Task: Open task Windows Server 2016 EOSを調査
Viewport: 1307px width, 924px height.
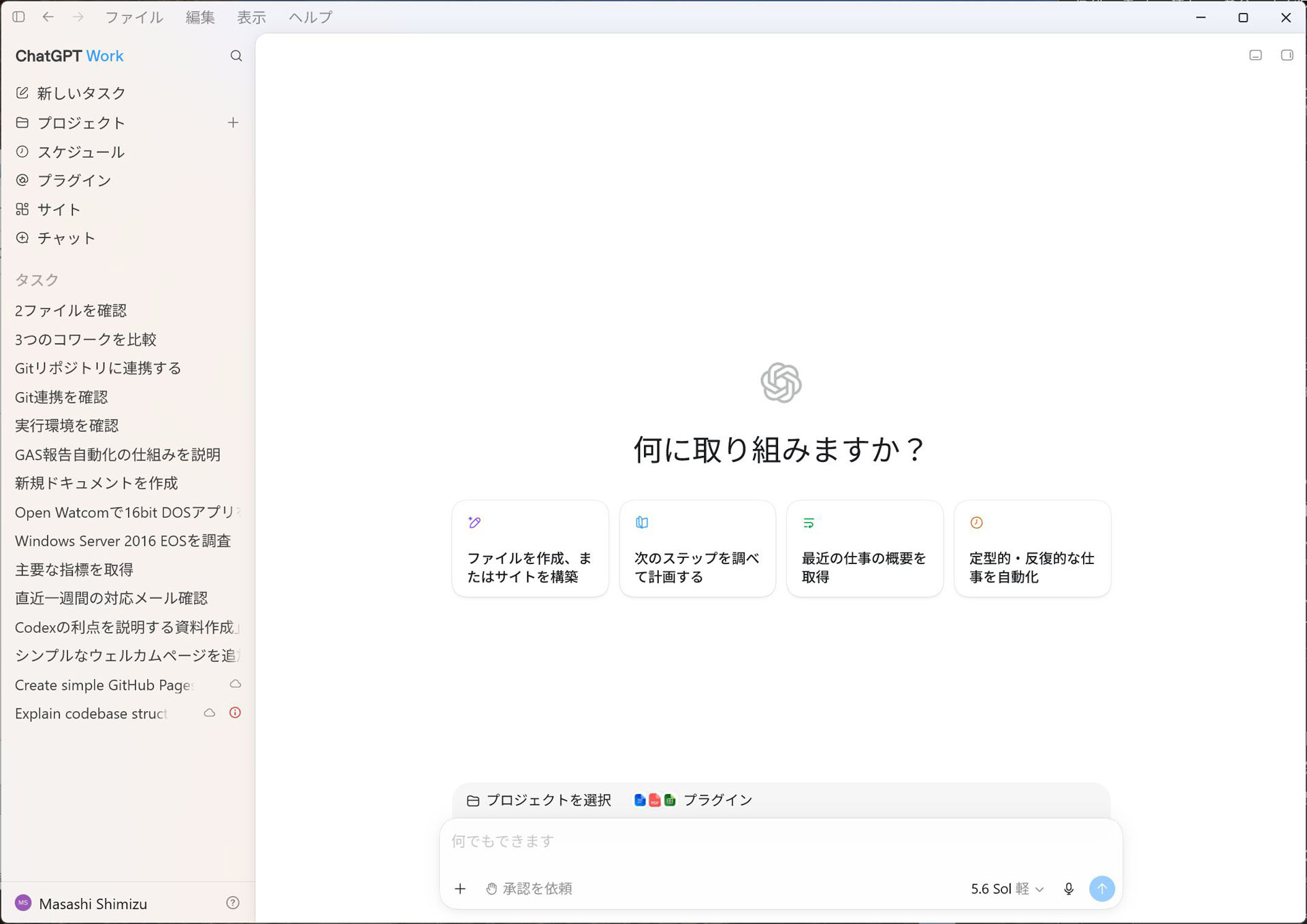Action: (x=127, y=541)
